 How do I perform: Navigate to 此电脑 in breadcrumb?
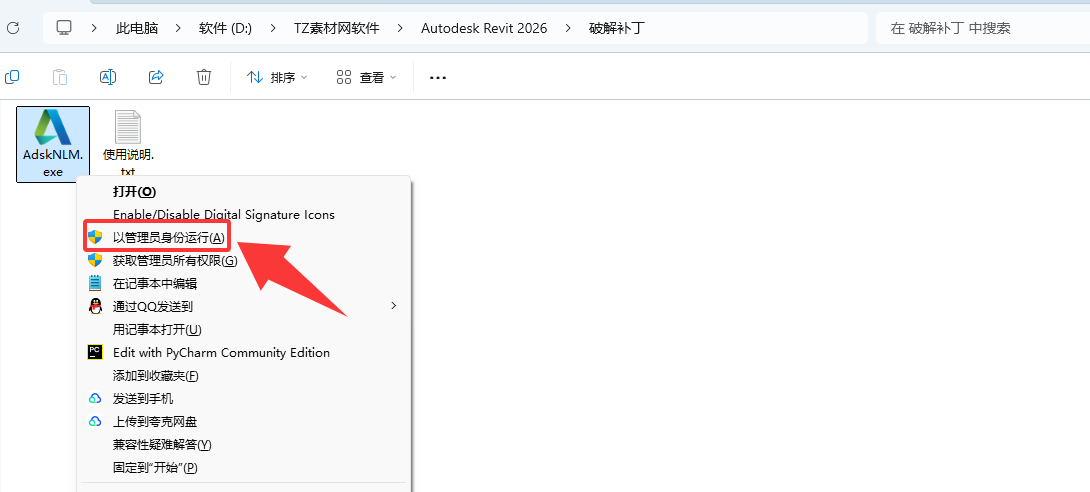pos(137,28)
